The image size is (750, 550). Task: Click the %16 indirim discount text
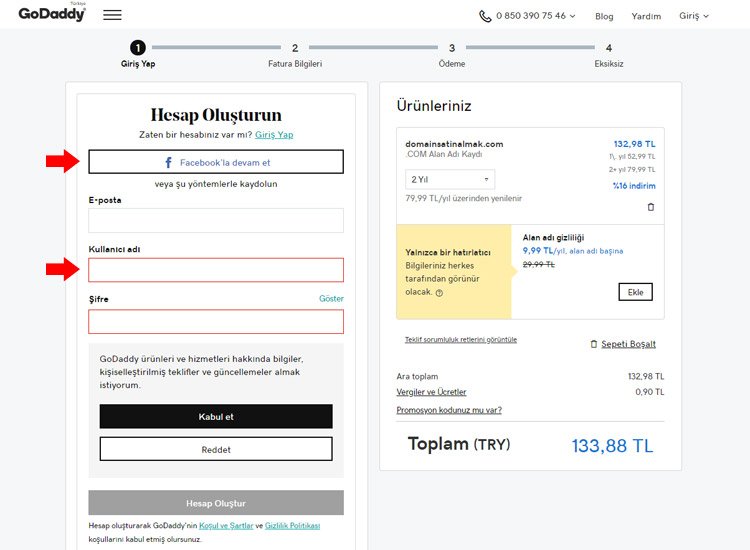tap(634, 186)
